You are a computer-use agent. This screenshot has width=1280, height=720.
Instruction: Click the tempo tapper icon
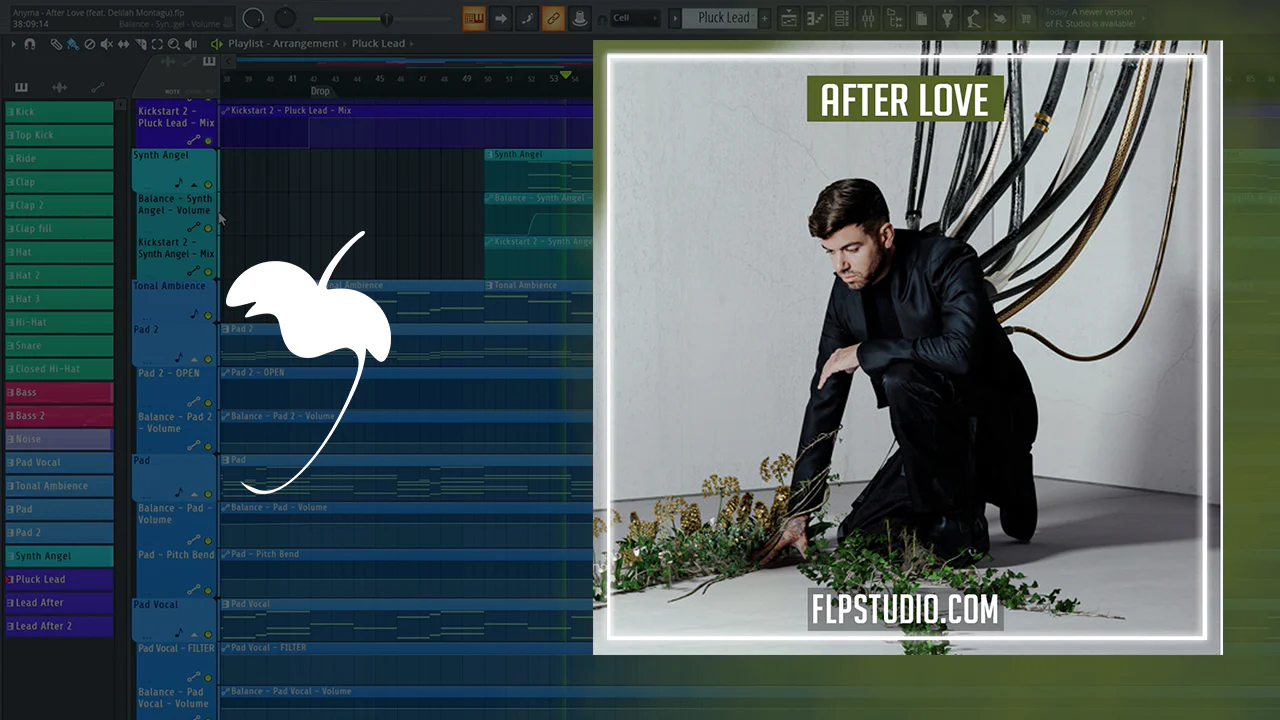click(x=973, y=18)
